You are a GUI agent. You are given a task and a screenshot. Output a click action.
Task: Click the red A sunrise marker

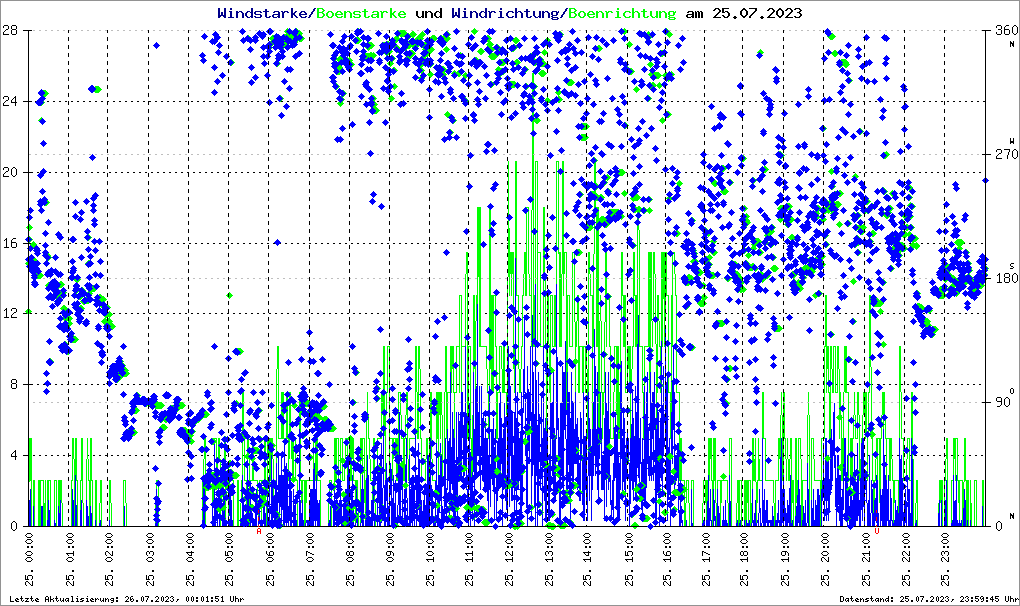259,531
